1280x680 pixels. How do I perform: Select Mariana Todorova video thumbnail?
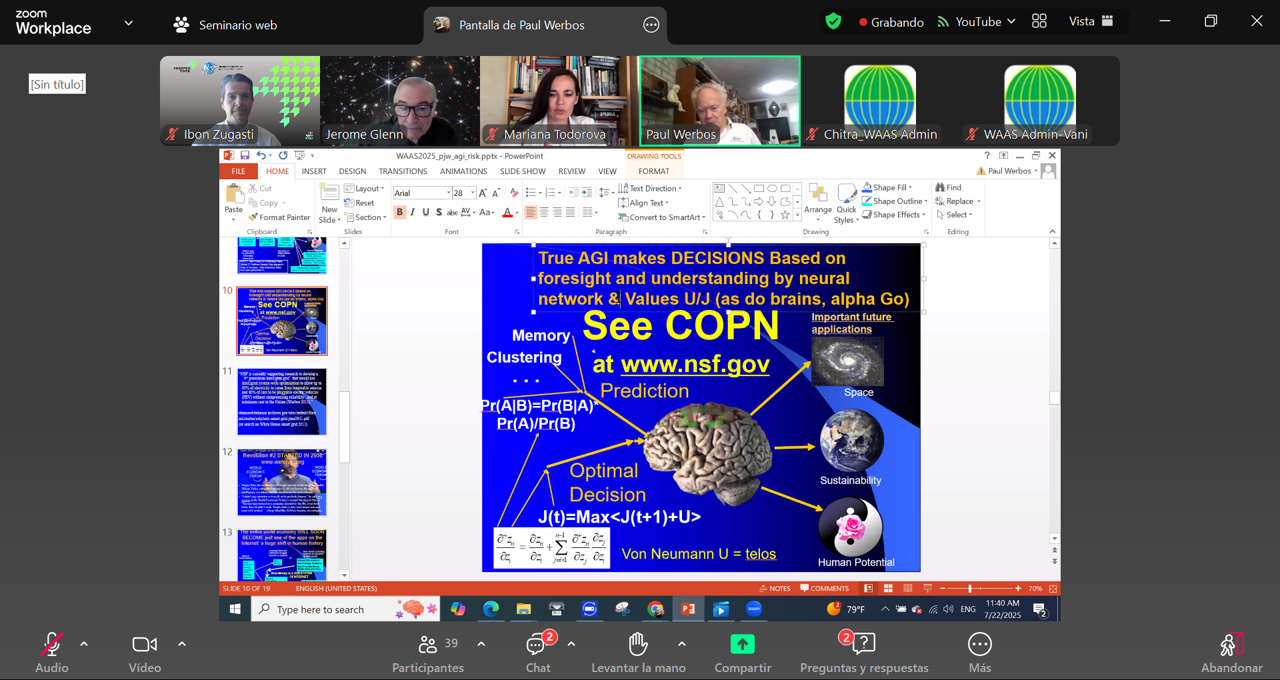tap(559, 100)
